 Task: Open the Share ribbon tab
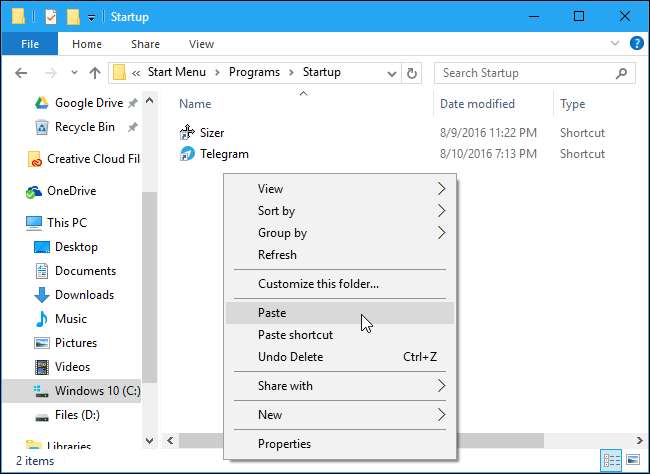tap(145, 44)
